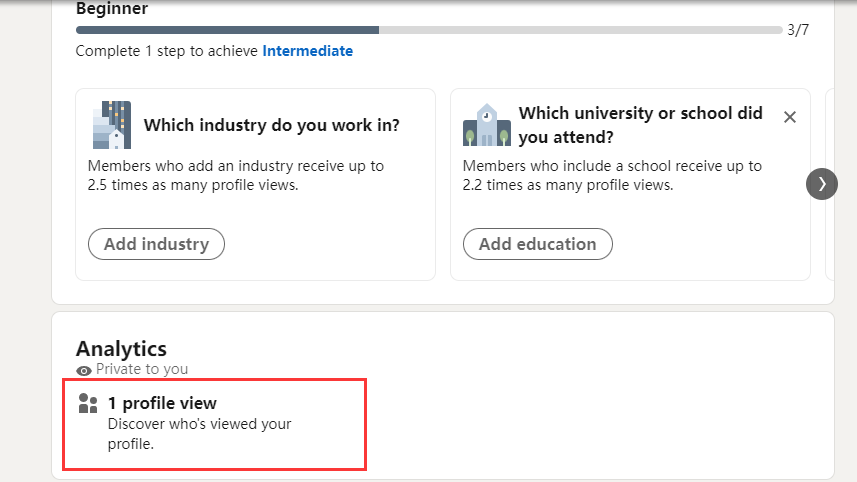The image size is (857, 482).
Task: Show next suggestion cards with the arrow
Action: [821, 184]
